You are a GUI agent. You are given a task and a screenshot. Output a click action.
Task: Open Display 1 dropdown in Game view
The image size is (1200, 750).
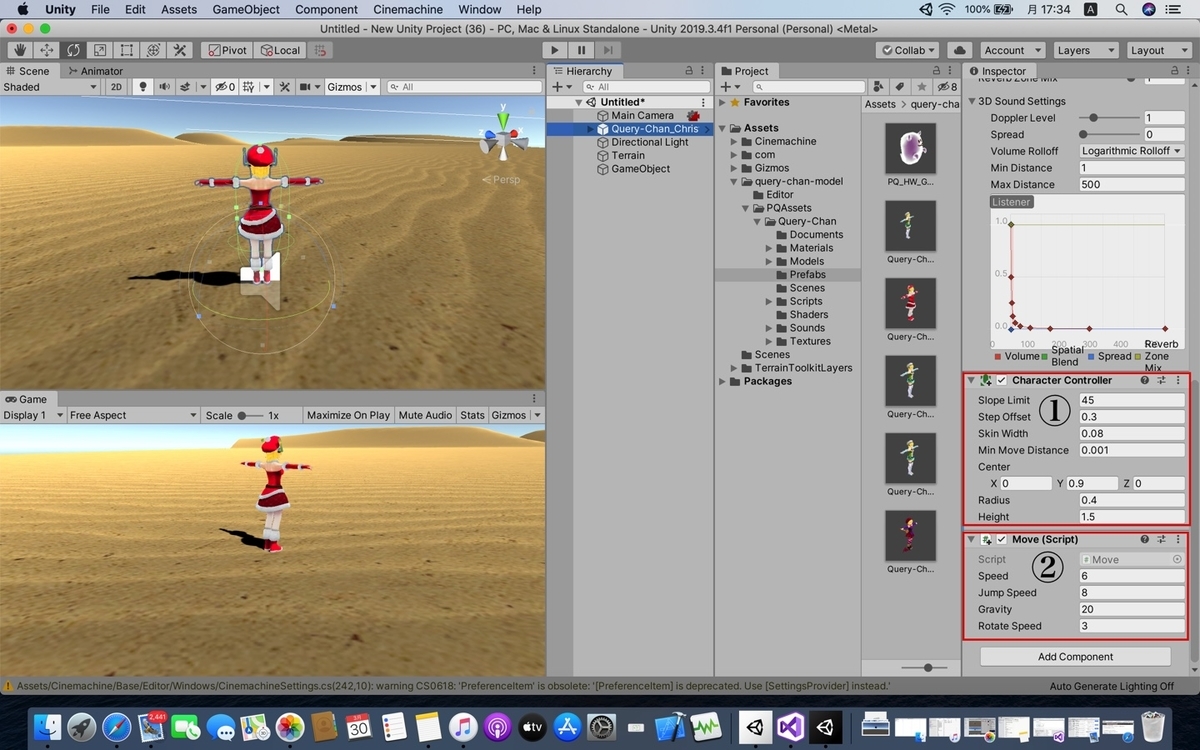33,415
